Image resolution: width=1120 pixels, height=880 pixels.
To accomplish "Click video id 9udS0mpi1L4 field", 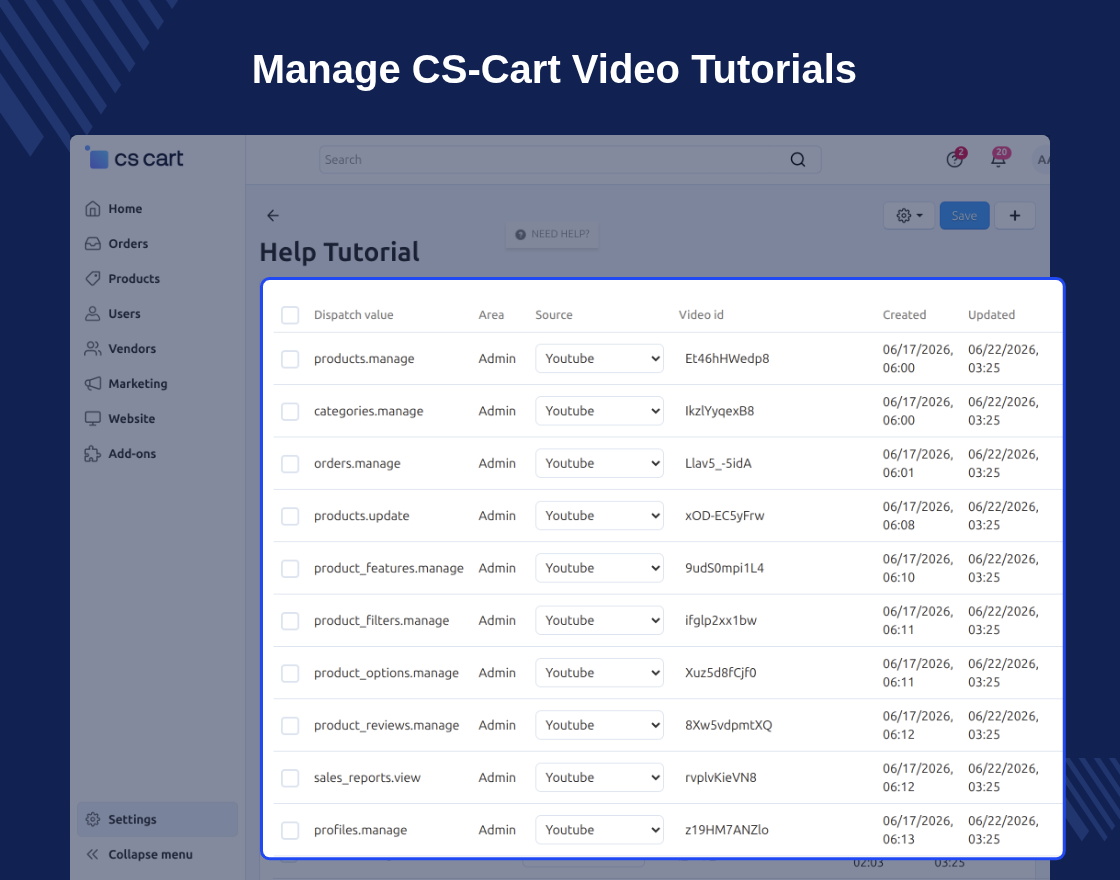I will 724,568.
